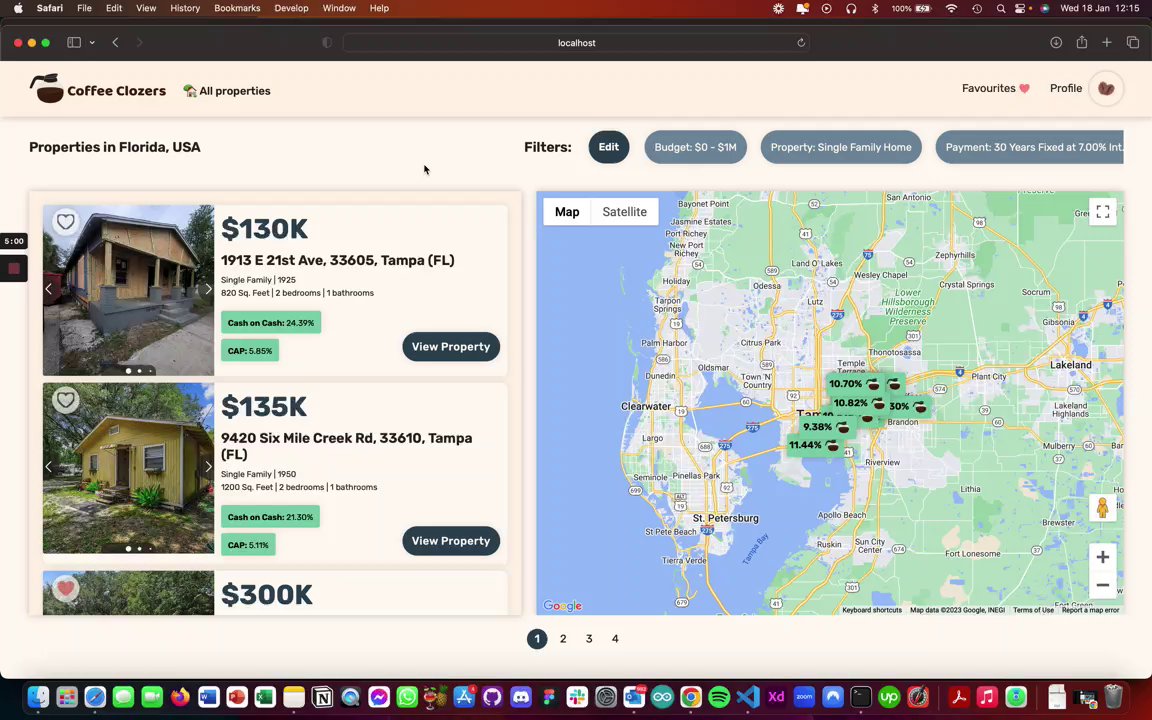This screenshot has height=720, width=1152.
Task: Unfavourite the $300K property with the red heart
Action: [65, 588]
